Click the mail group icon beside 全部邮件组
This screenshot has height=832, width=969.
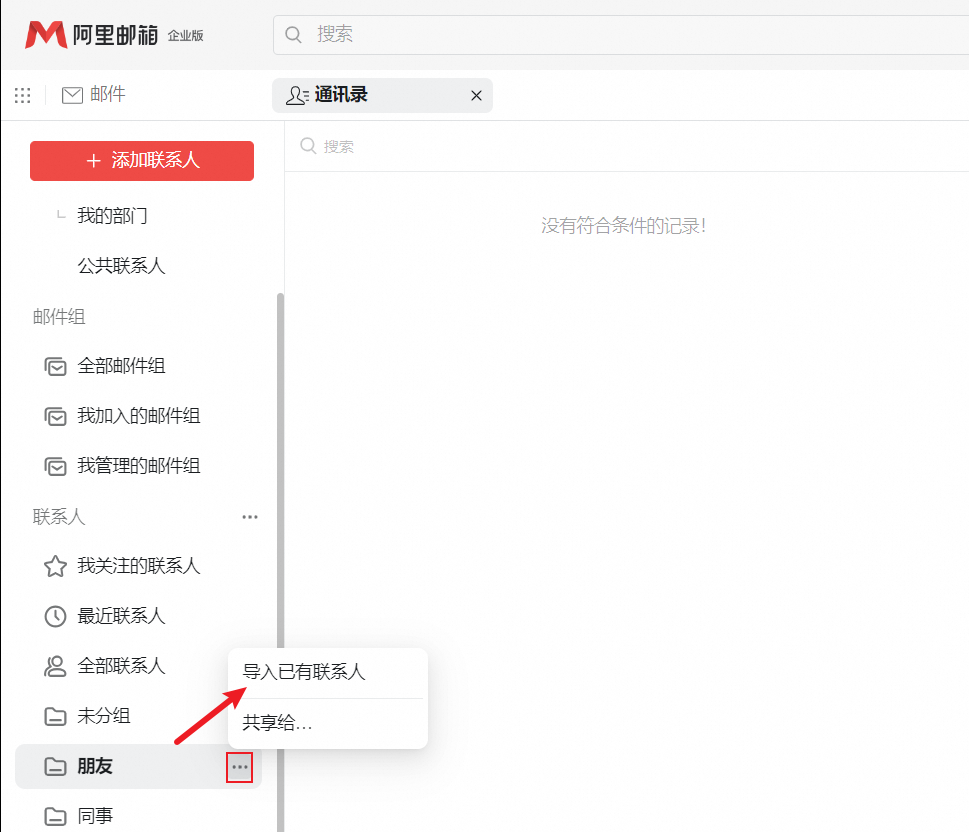click(x=55, y=366)
